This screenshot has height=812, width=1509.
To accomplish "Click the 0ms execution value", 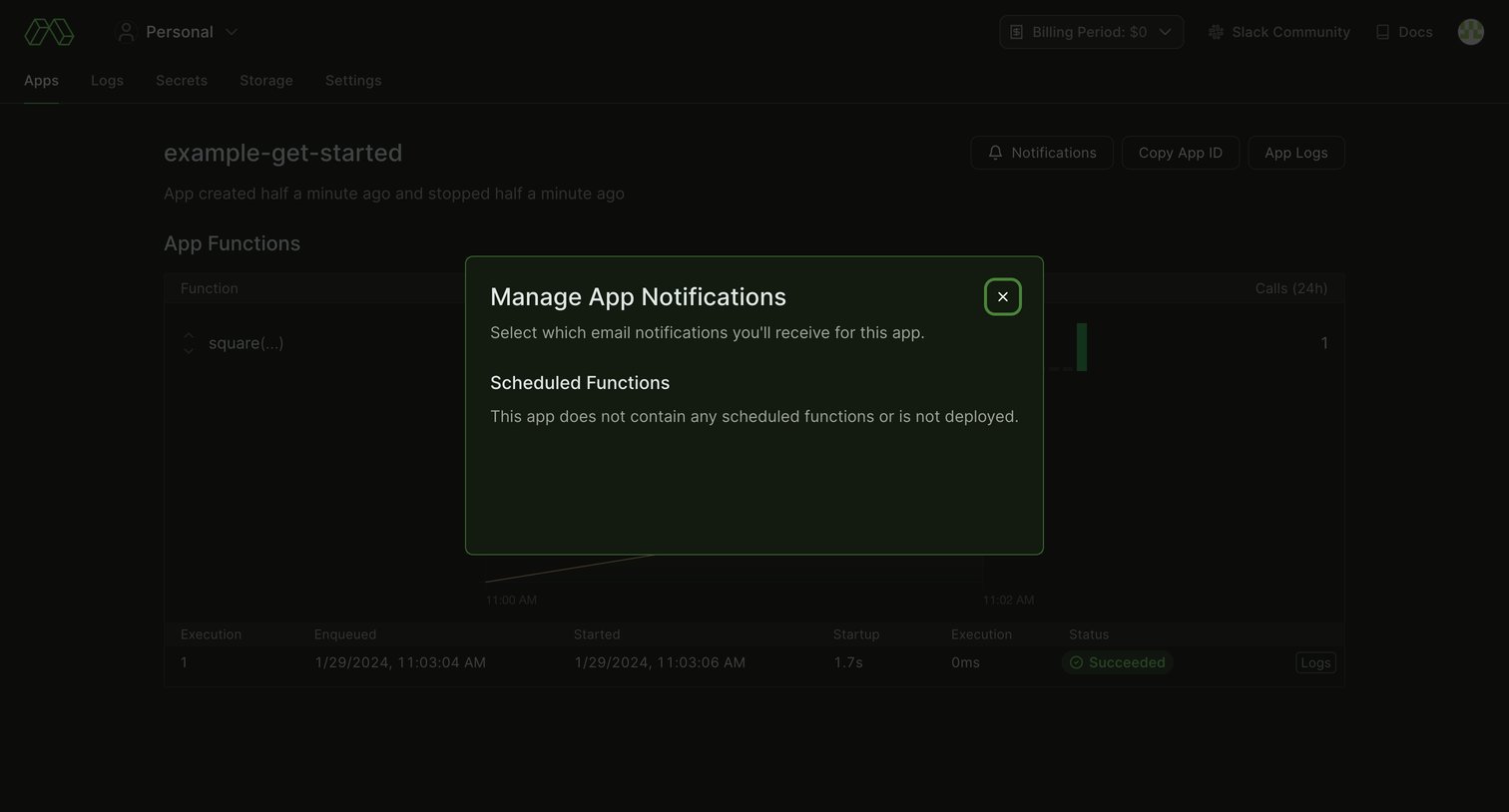I will tap(965, 662).
